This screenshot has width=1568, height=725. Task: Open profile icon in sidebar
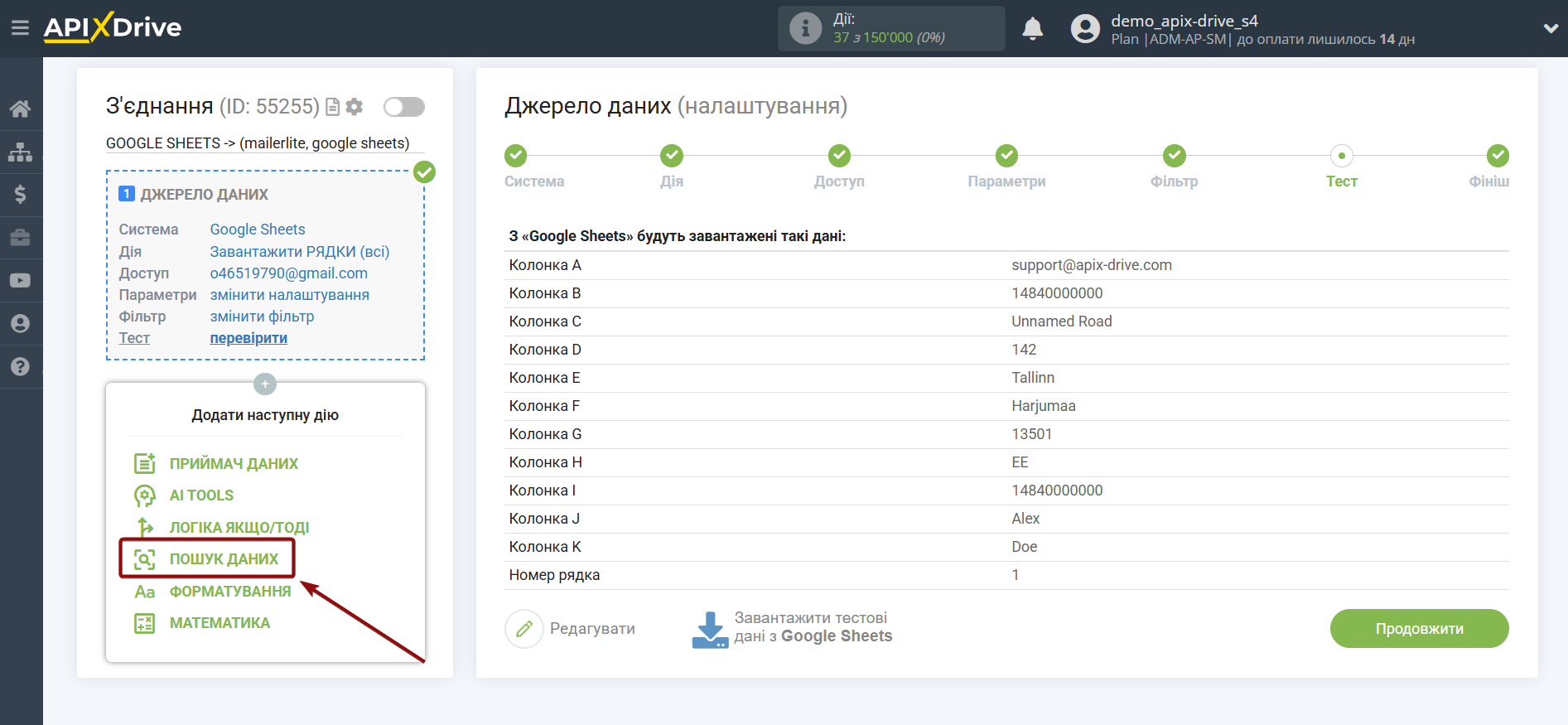pos(21,324)
